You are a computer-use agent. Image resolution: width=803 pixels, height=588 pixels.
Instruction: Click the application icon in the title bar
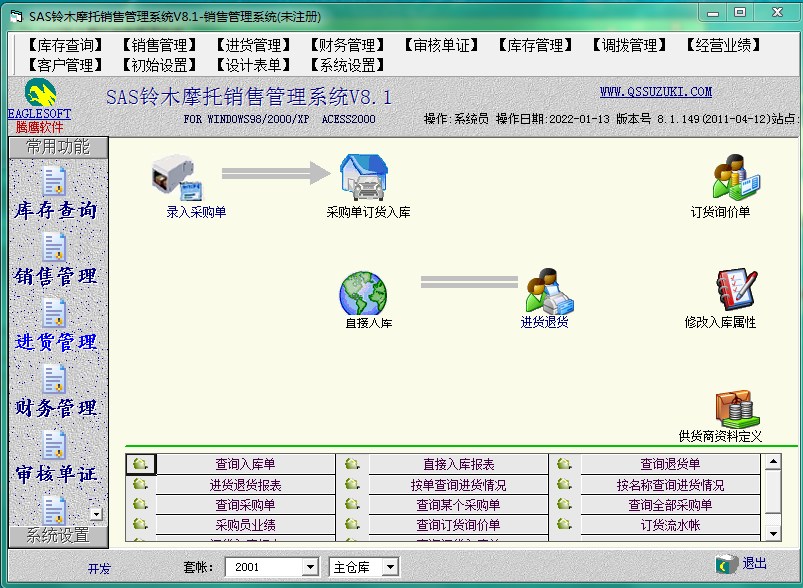tap(16, 16)
